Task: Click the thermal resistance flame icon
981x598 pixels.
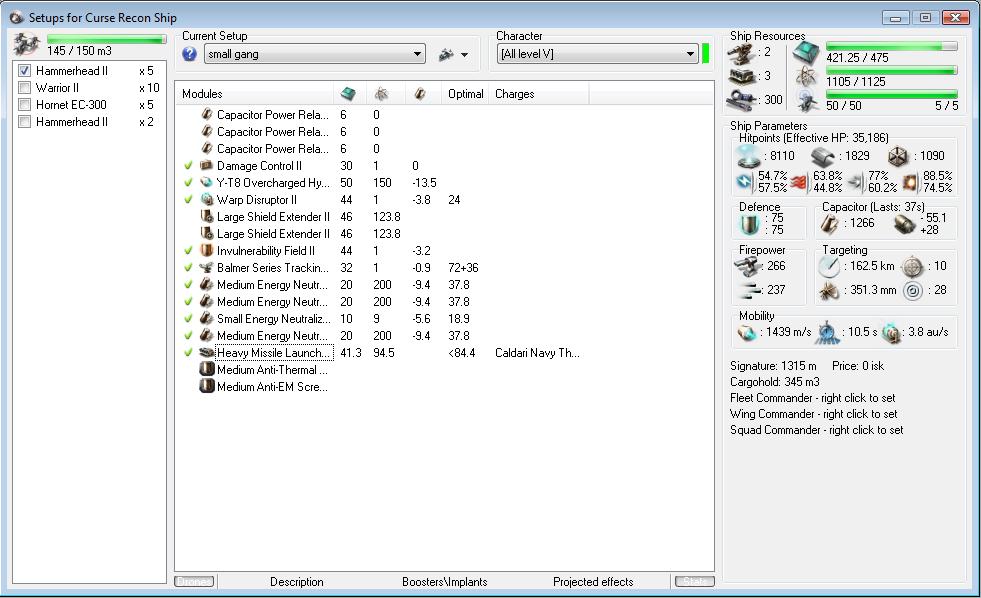Action: [798, 182]
